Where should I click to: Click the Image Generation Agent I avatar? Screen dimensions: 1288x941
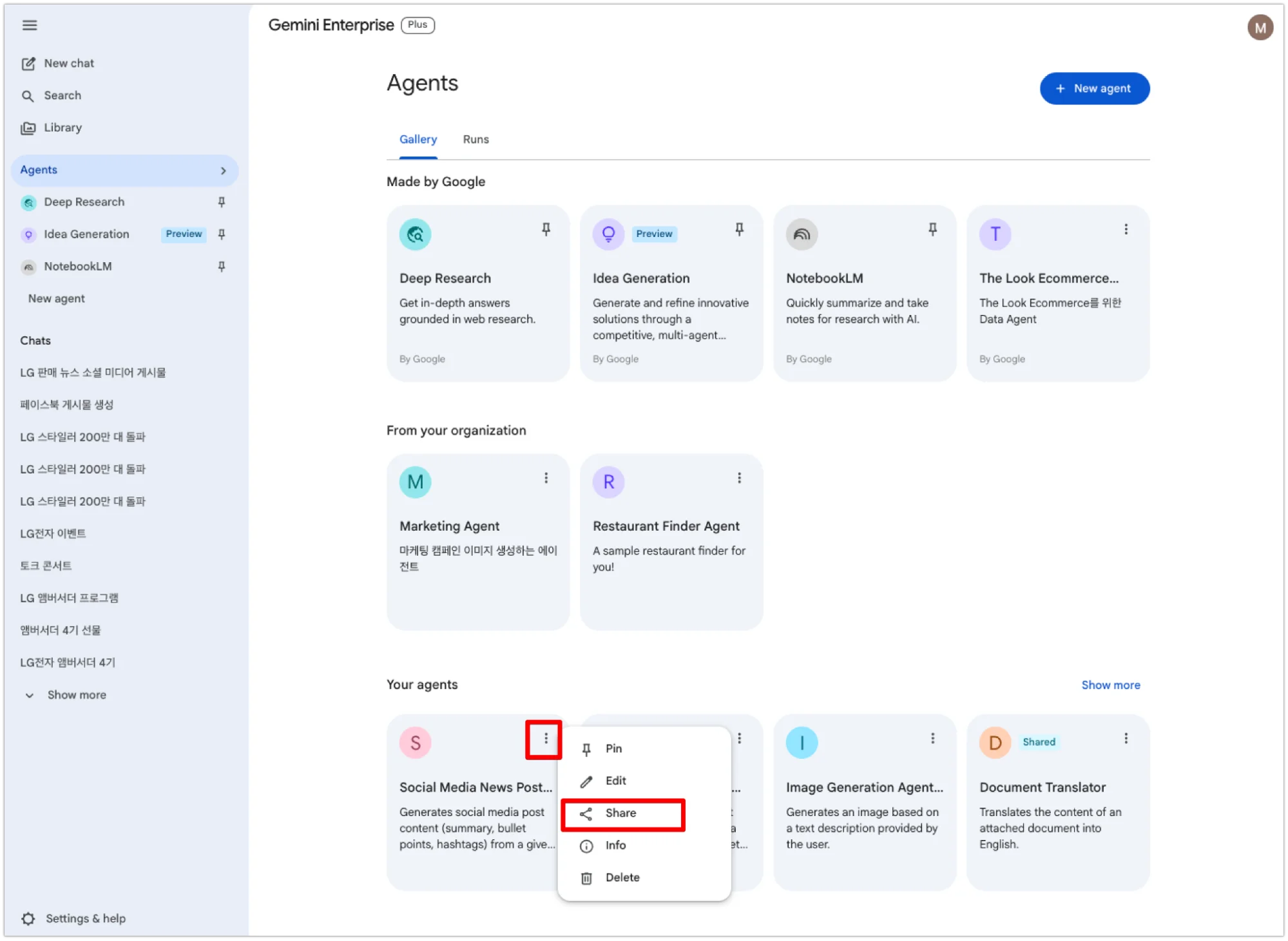click(802, 743)
